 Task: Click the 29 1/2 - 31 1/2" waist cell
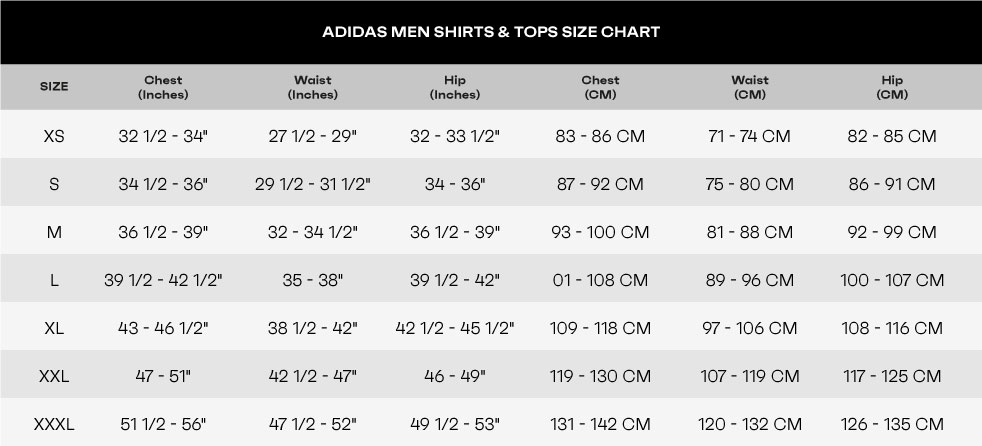313,184
